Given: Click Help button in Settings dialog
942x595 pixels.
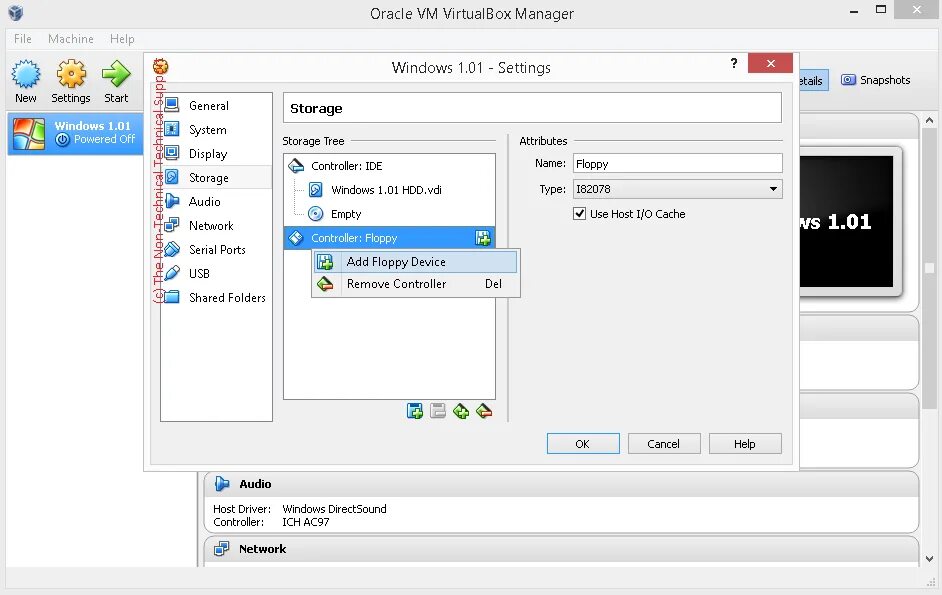Looking at the screenshot, I should (745, 444).
